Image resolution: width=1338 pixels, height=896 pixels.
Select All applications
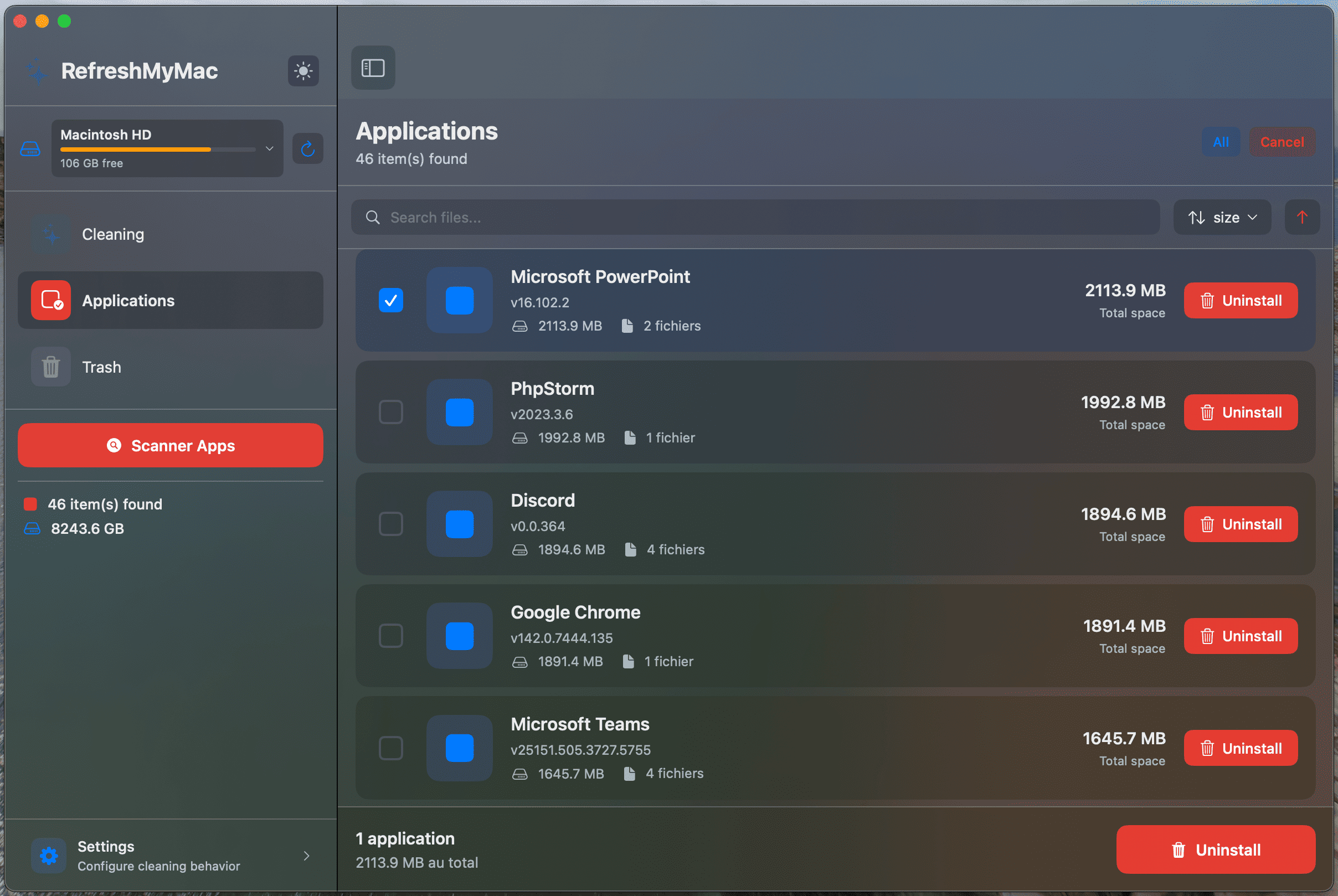point(1221,142)
